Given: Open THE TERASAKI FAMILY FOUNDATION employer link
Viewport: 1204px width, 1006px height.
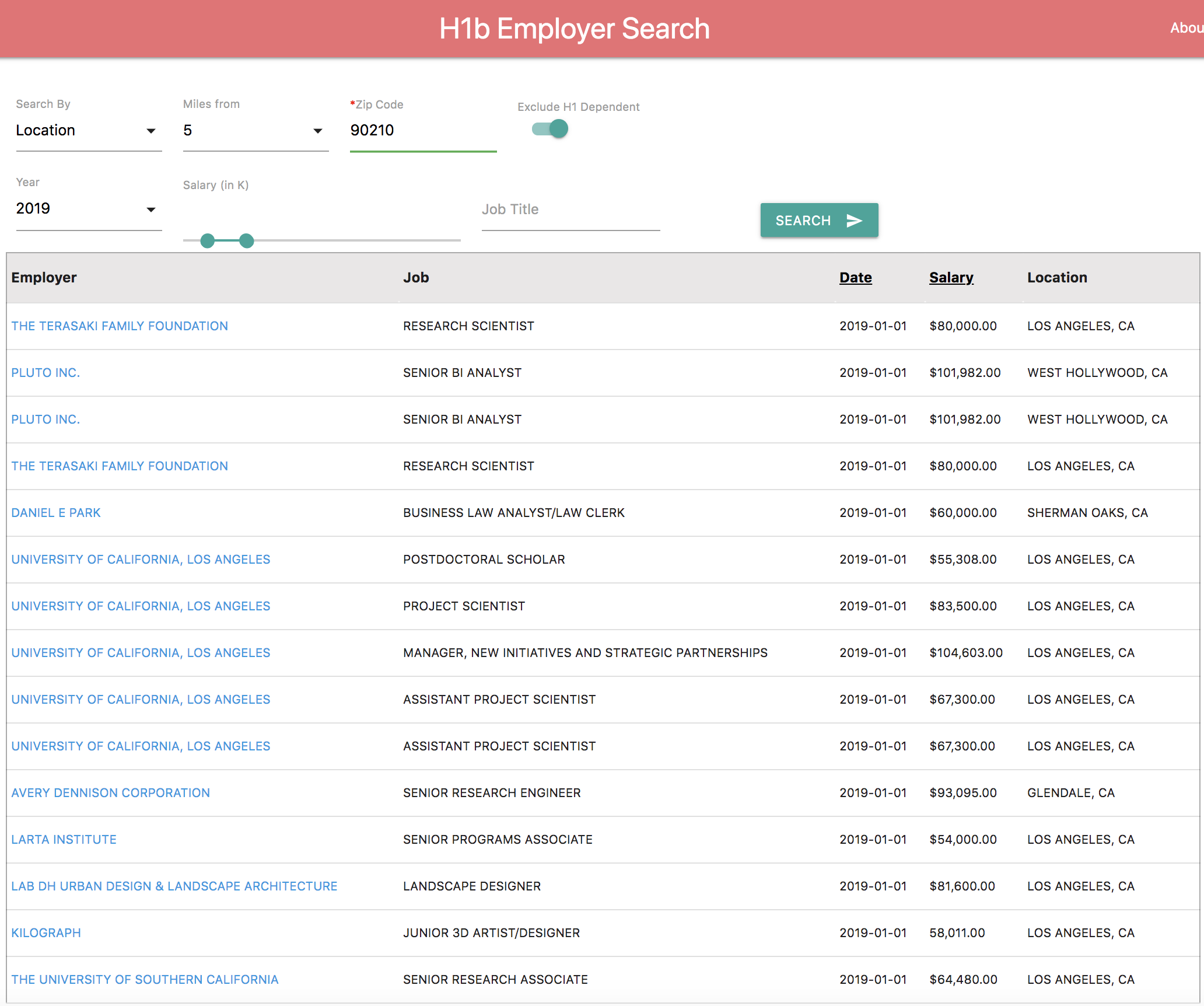Looking at the screenshot, I should click(119, 326).
